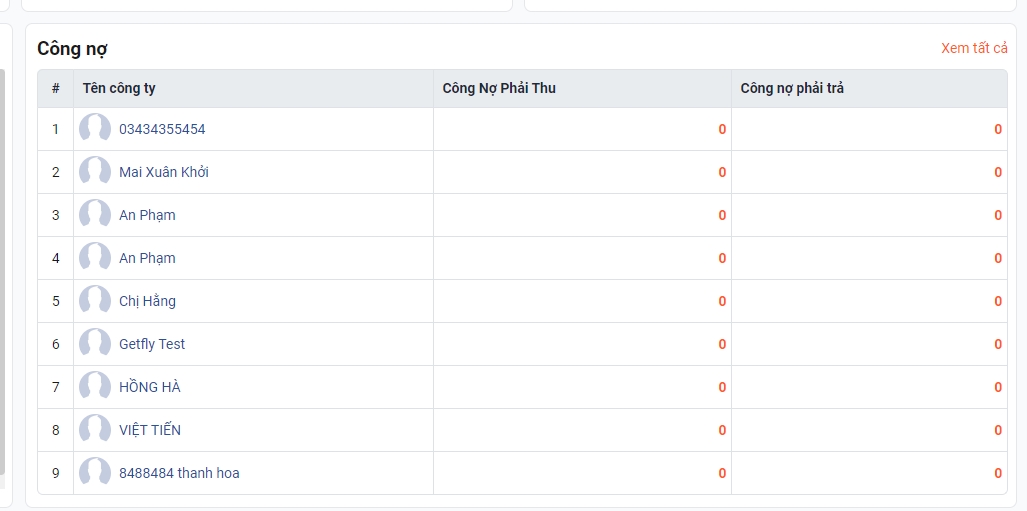Open the avatar icon for HỒNG HÀ
1027x511 pixels.
point(95,387)
